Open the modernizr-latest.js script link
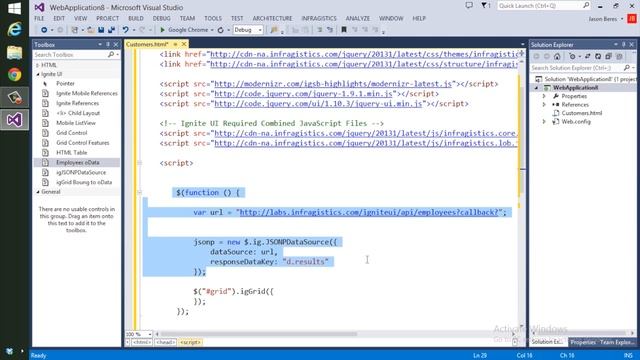 coord(333,84)
